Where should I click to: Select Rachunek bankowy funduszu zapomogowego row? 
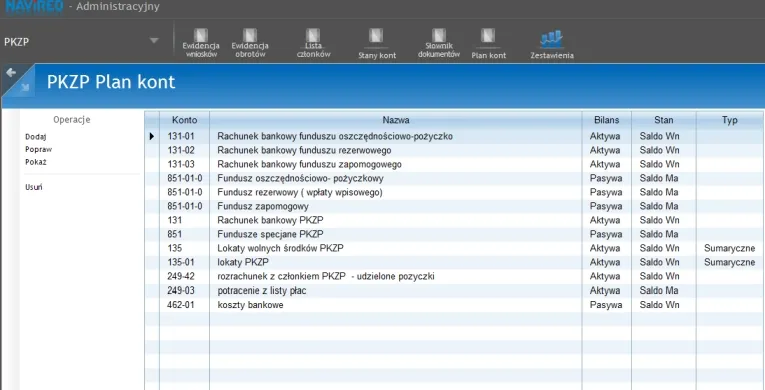pyautogui.click(x=455, y=164)
